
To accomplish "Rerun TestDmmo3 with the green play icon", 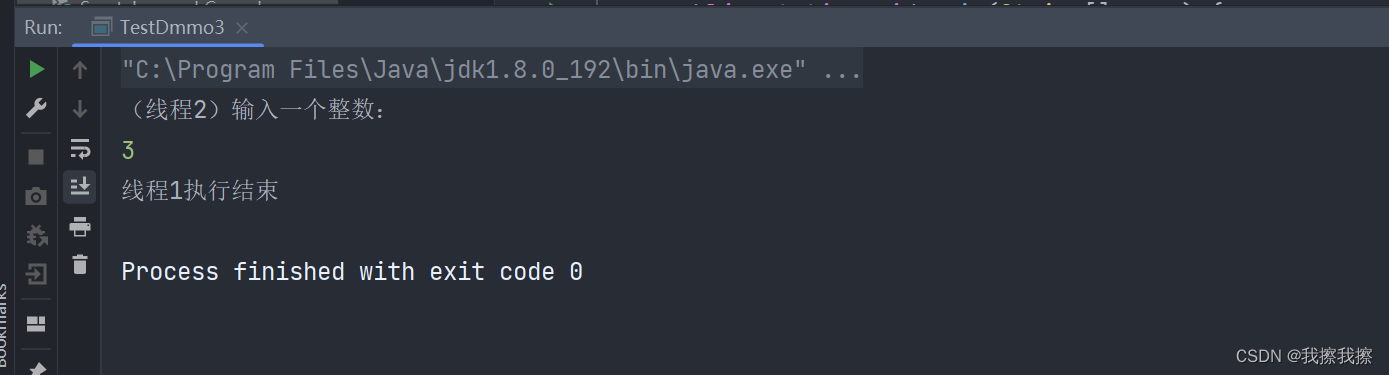I will pyautogui.click(x=36, y=69).
